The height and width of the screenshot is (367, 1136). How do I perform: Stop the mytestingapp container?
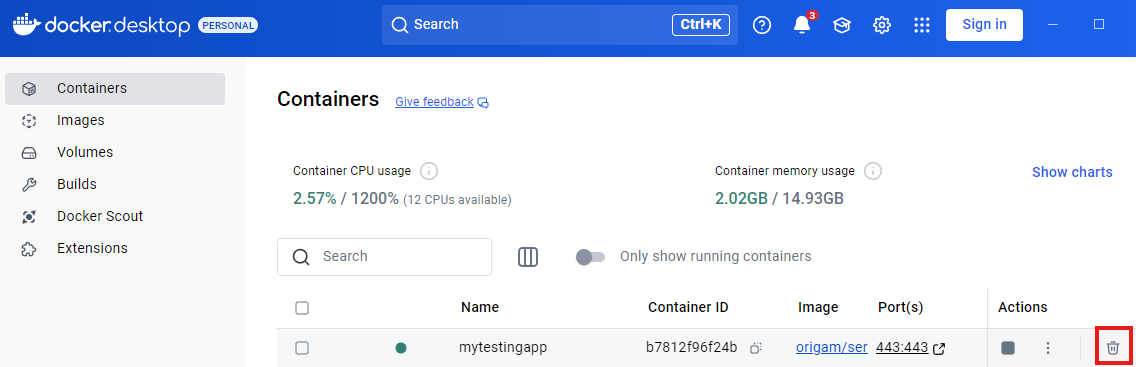pos(1008,348)
